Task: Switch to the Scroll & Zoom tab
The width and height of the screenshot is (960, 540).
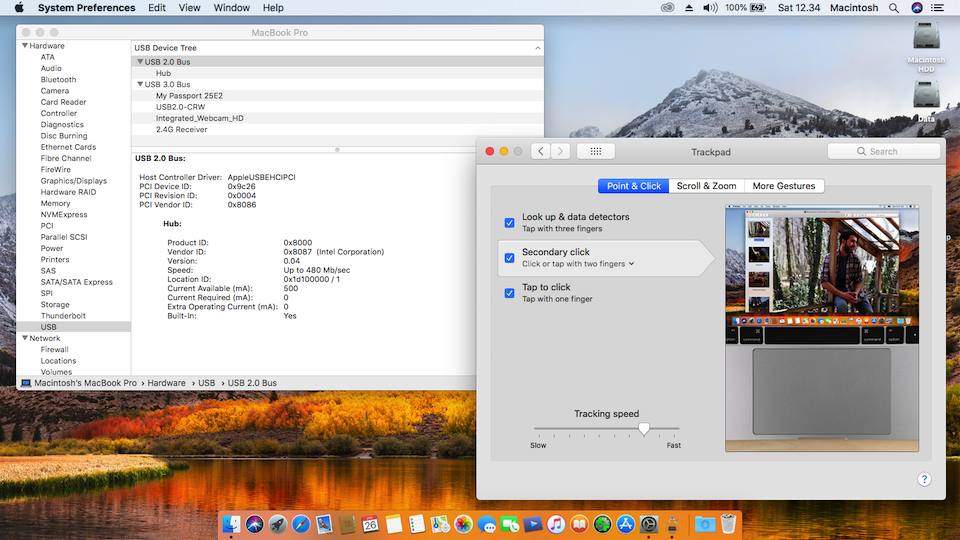Action: [x=706, y=186]
